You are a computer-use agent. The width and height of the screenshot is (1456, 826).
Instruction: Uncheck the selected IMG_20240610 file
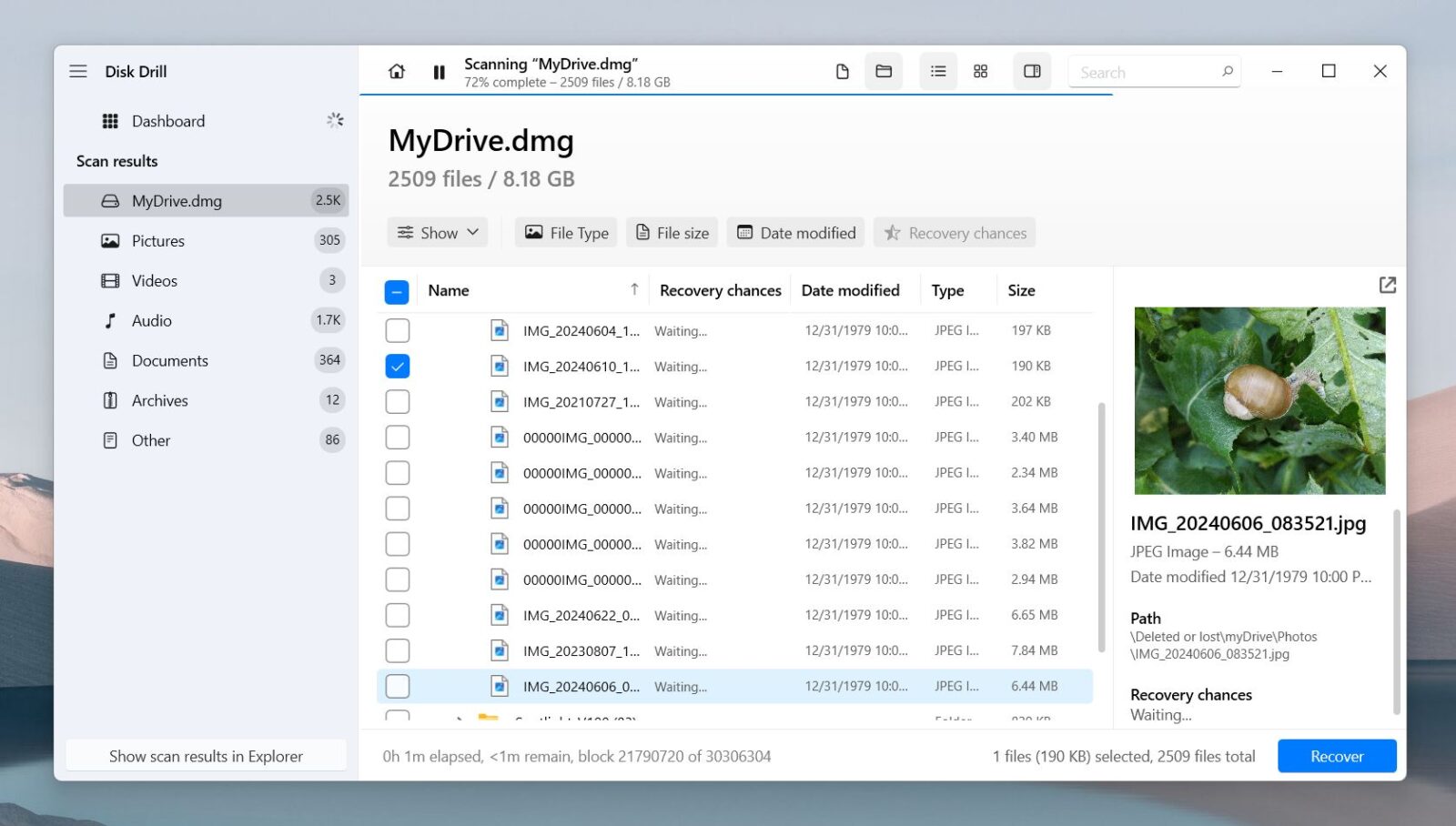(x=397, y=366)
